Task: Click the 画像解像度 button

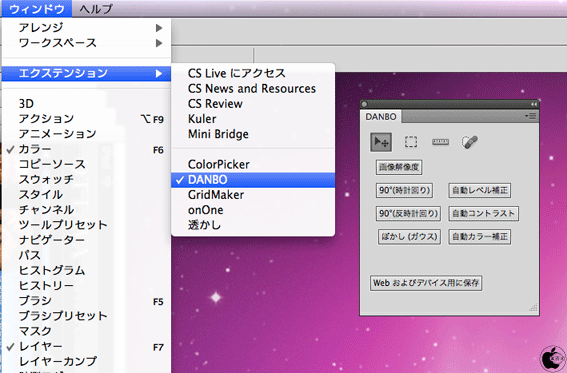Action: point(399,167)
